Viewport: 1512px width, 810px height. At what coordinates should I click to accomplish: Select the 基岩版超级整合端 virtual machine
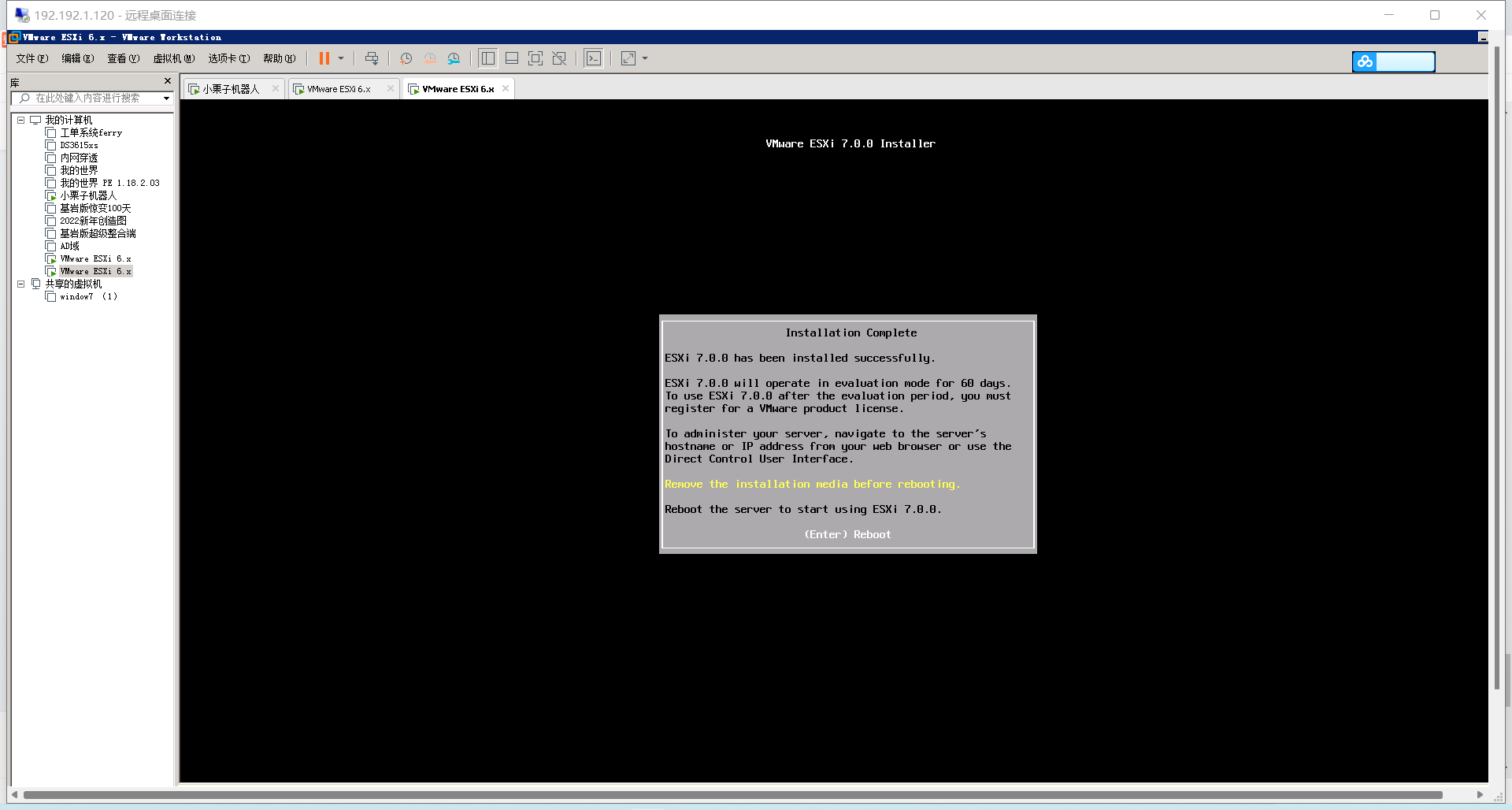click(98, 234)
